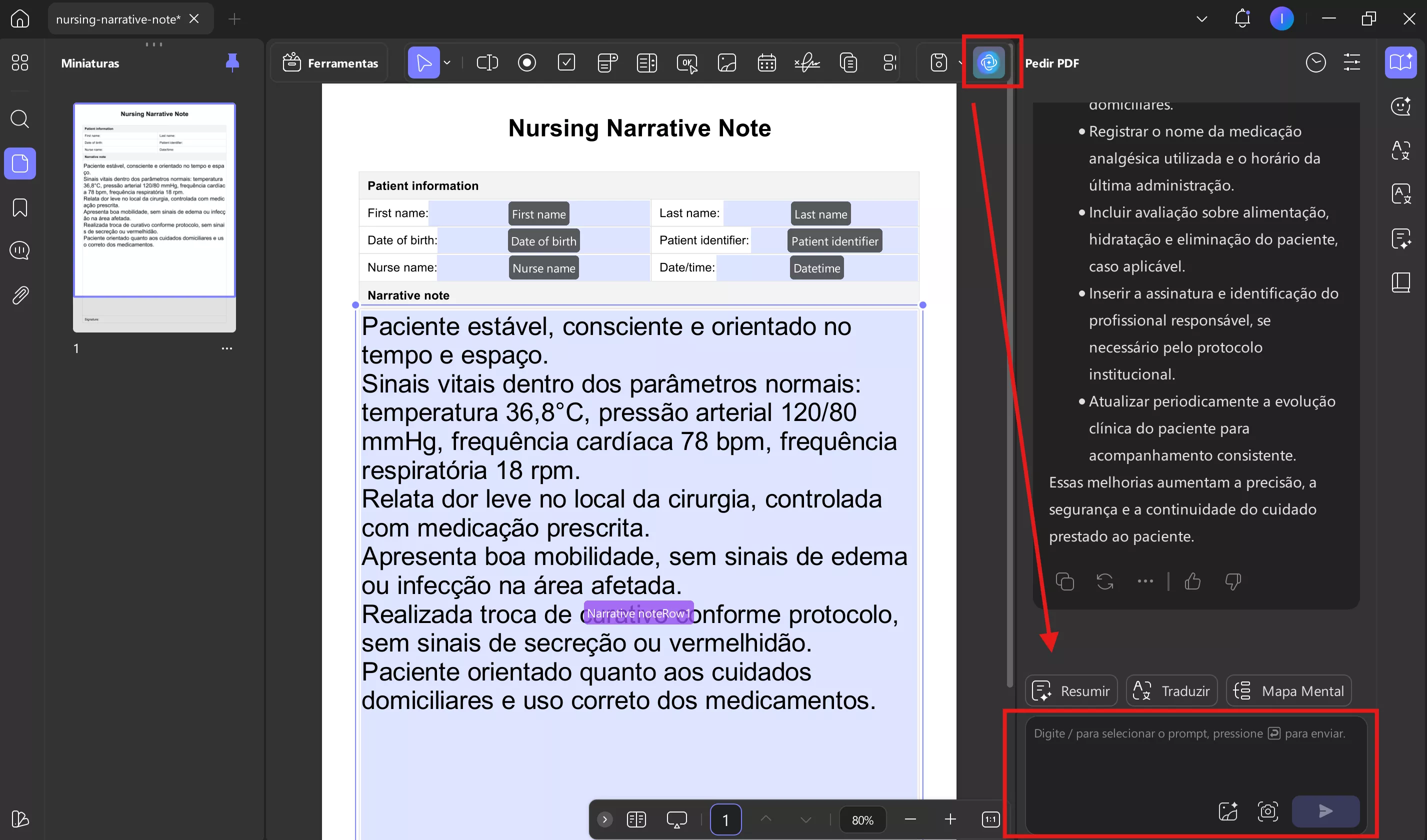This screenshot has height=840, width=1427.
Task: Zoom in with the plus button
Action: 950,819
